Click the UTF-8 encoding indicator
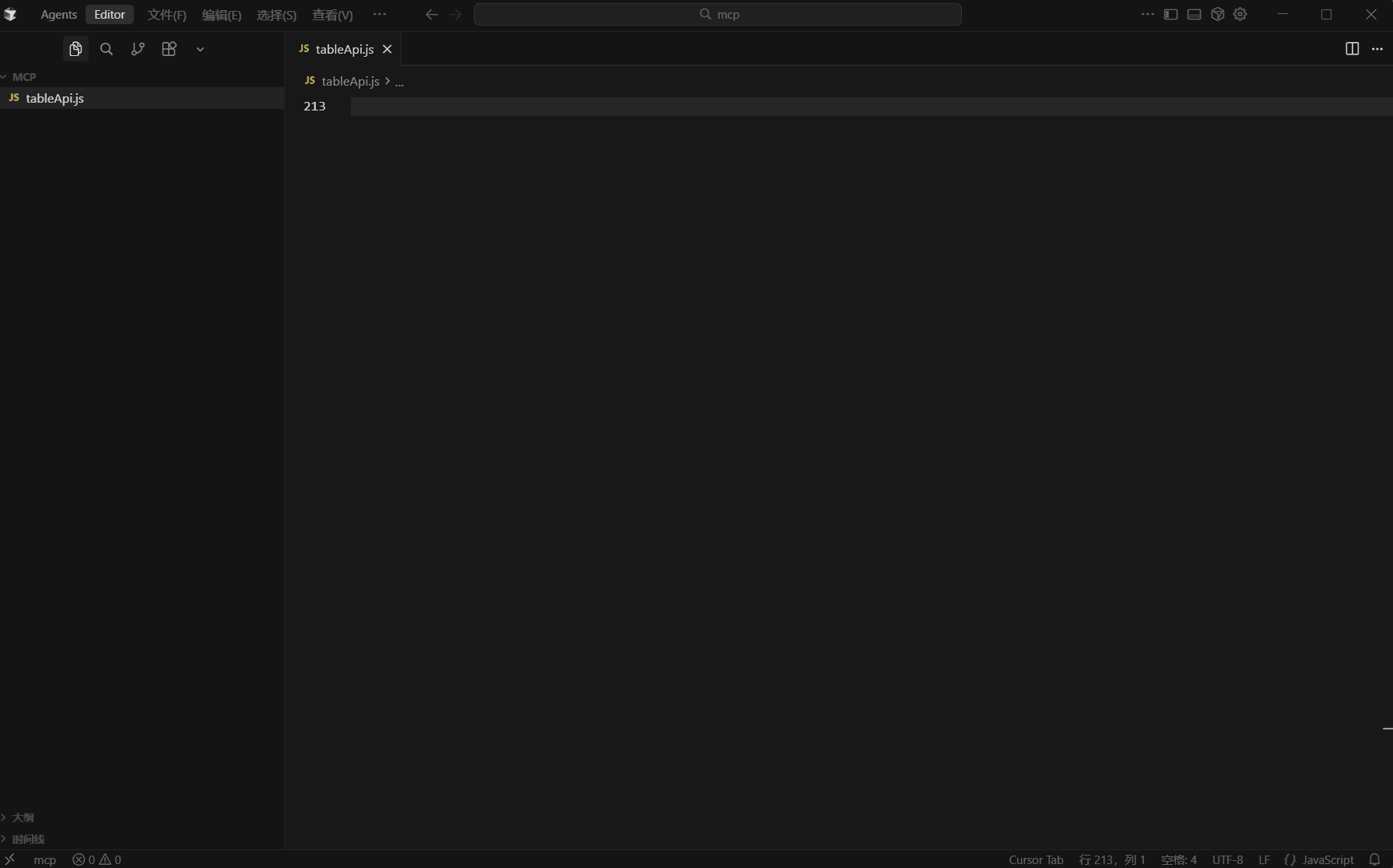Image resolution: width=1393 pixels, height=868 pixels. [x=1227, y=859]
